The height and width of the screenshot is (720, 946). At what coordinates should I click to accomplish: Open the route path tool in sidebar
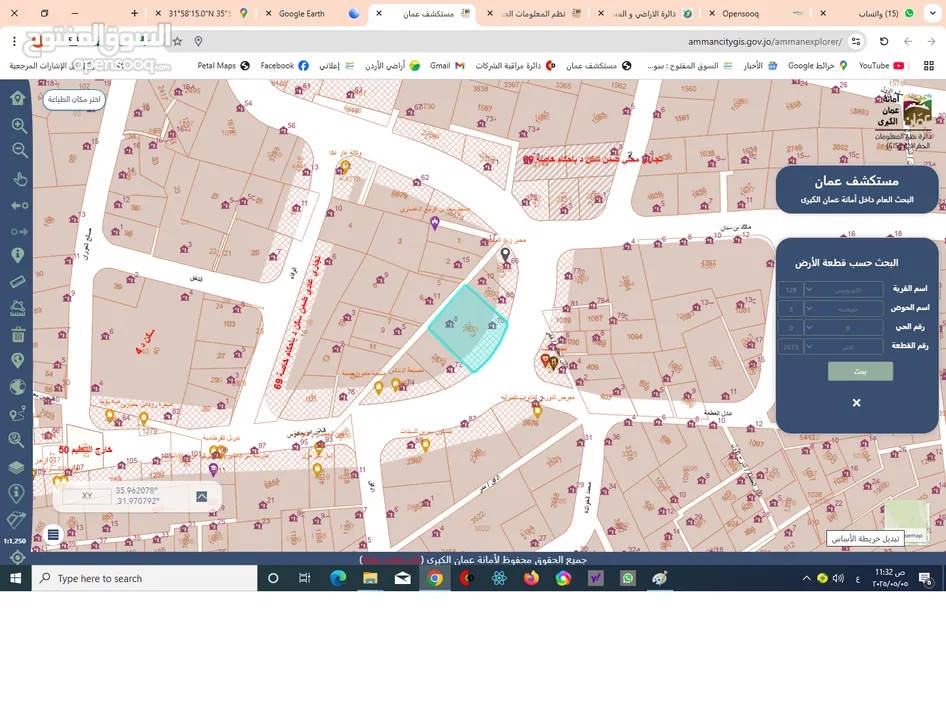tap(17, 414)
